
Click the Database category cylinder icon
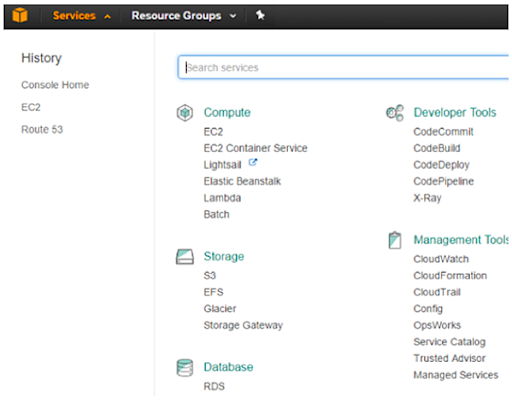pyautogui.click(x=185, y=368)
